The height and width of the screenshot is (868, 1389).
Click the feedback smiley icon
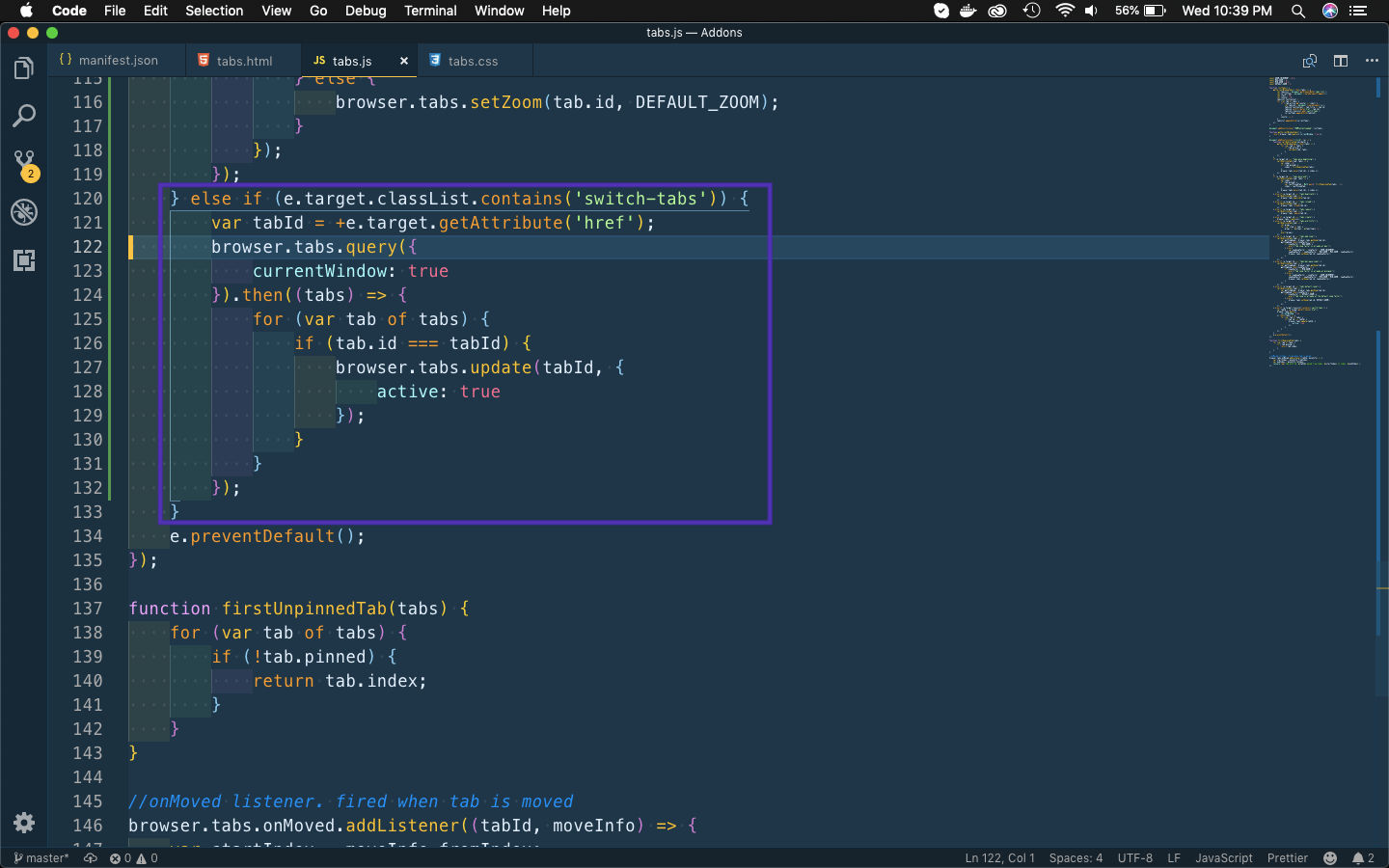(x=1330, y=857)
